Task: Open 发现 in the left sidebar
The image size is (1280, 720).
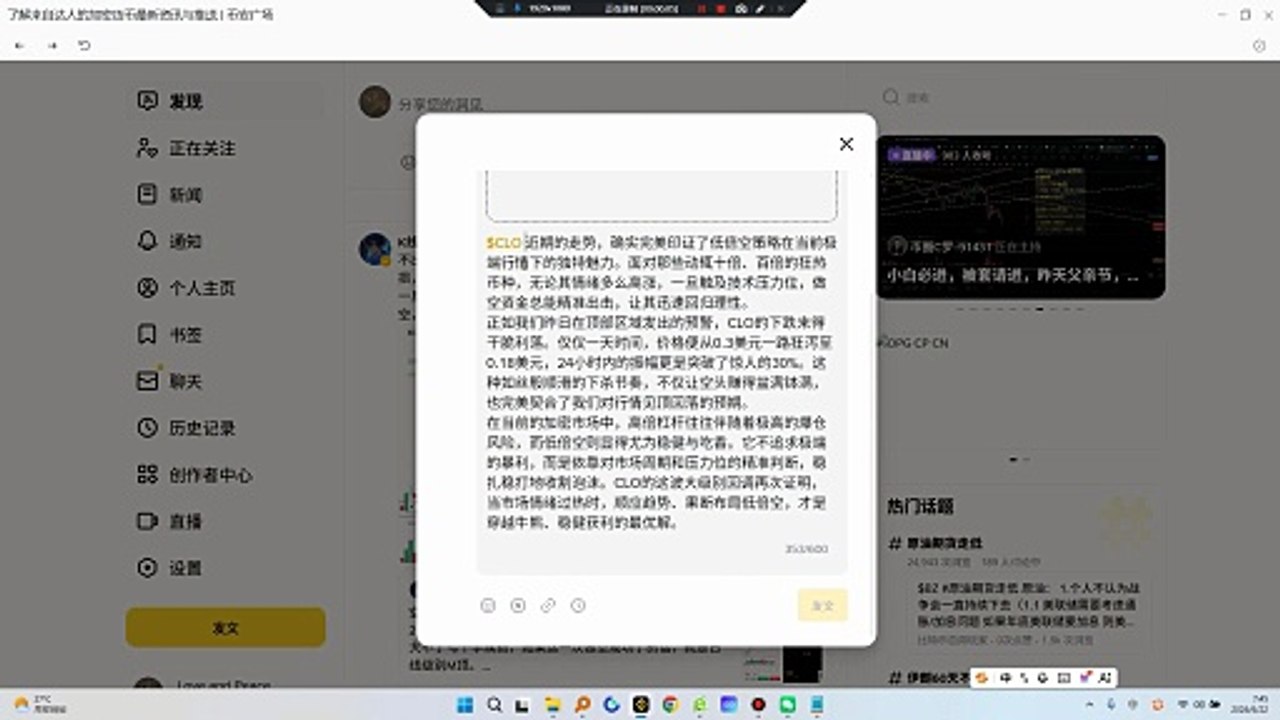Action: tap(225, 101)
